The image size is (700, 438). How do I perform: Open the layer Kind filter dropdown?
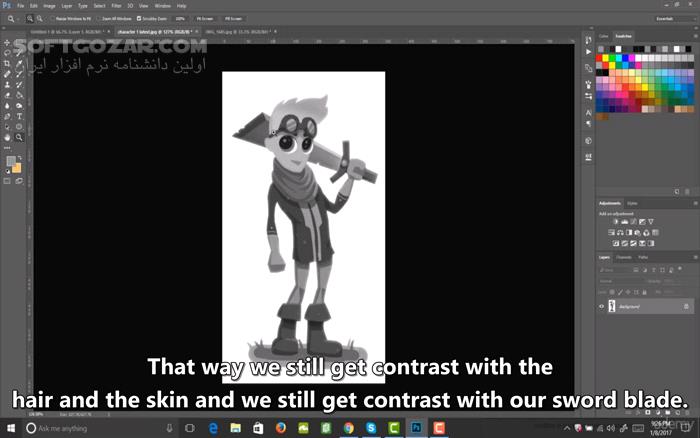coord(614,270)
